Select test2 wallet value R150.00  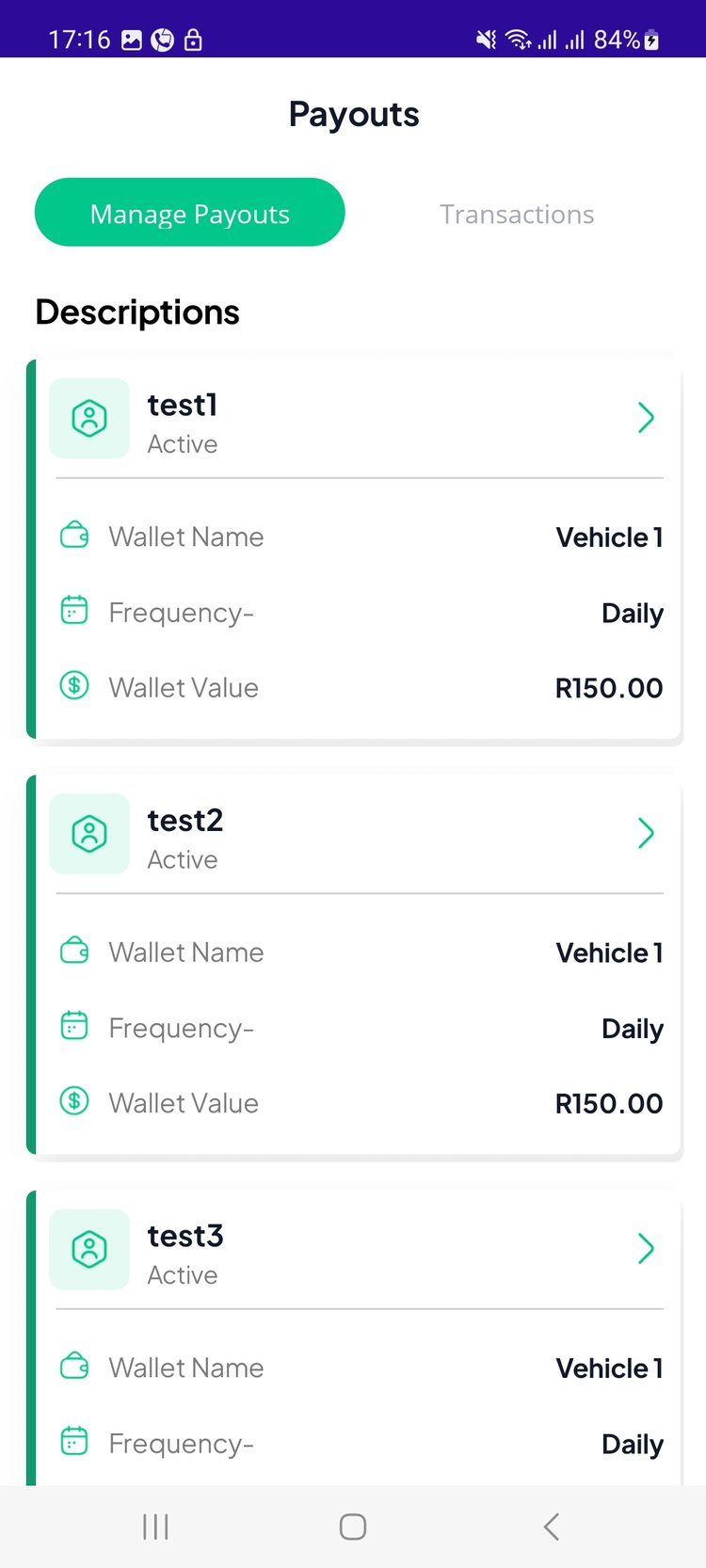(609, 1103)
